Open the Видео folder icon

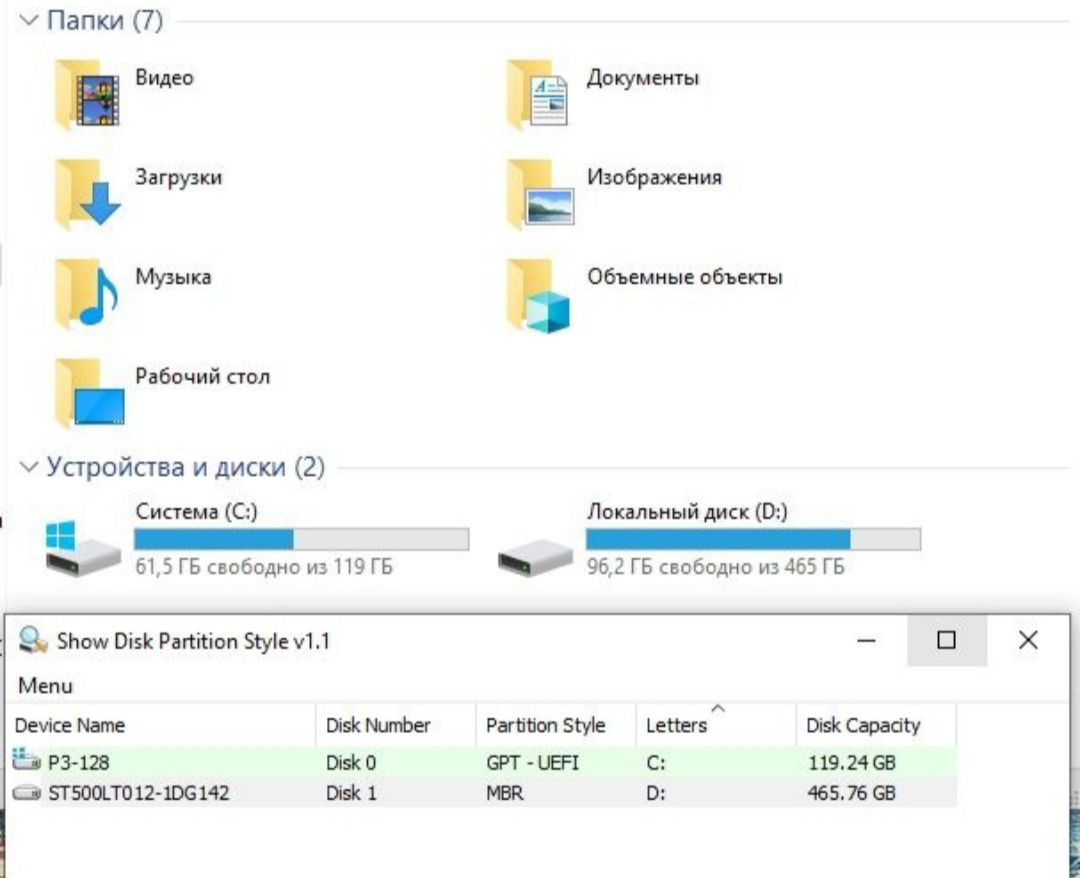point(87,94)
